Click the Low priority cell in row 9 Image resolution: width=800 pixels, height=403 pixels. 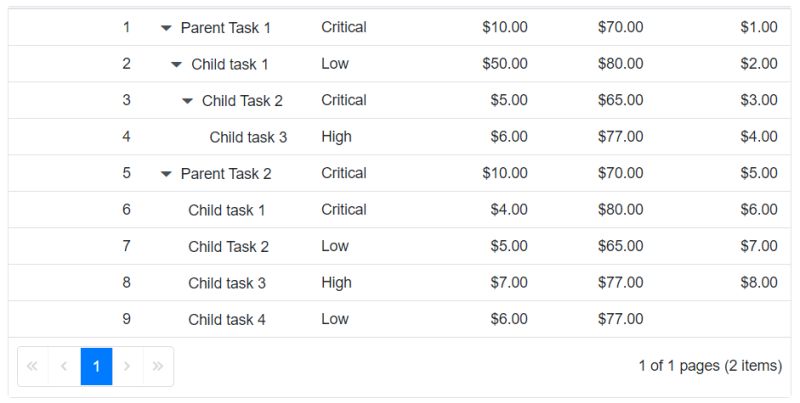(335, 319)
